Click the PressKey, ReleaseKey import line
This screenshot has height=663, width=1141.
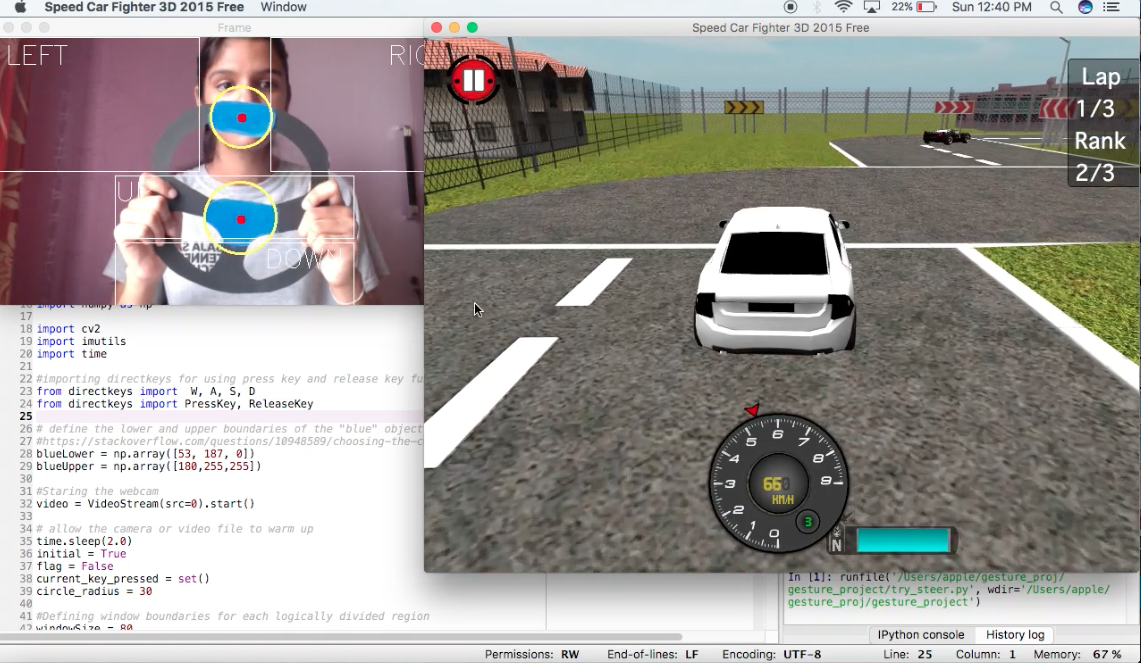tap(175, 404)
